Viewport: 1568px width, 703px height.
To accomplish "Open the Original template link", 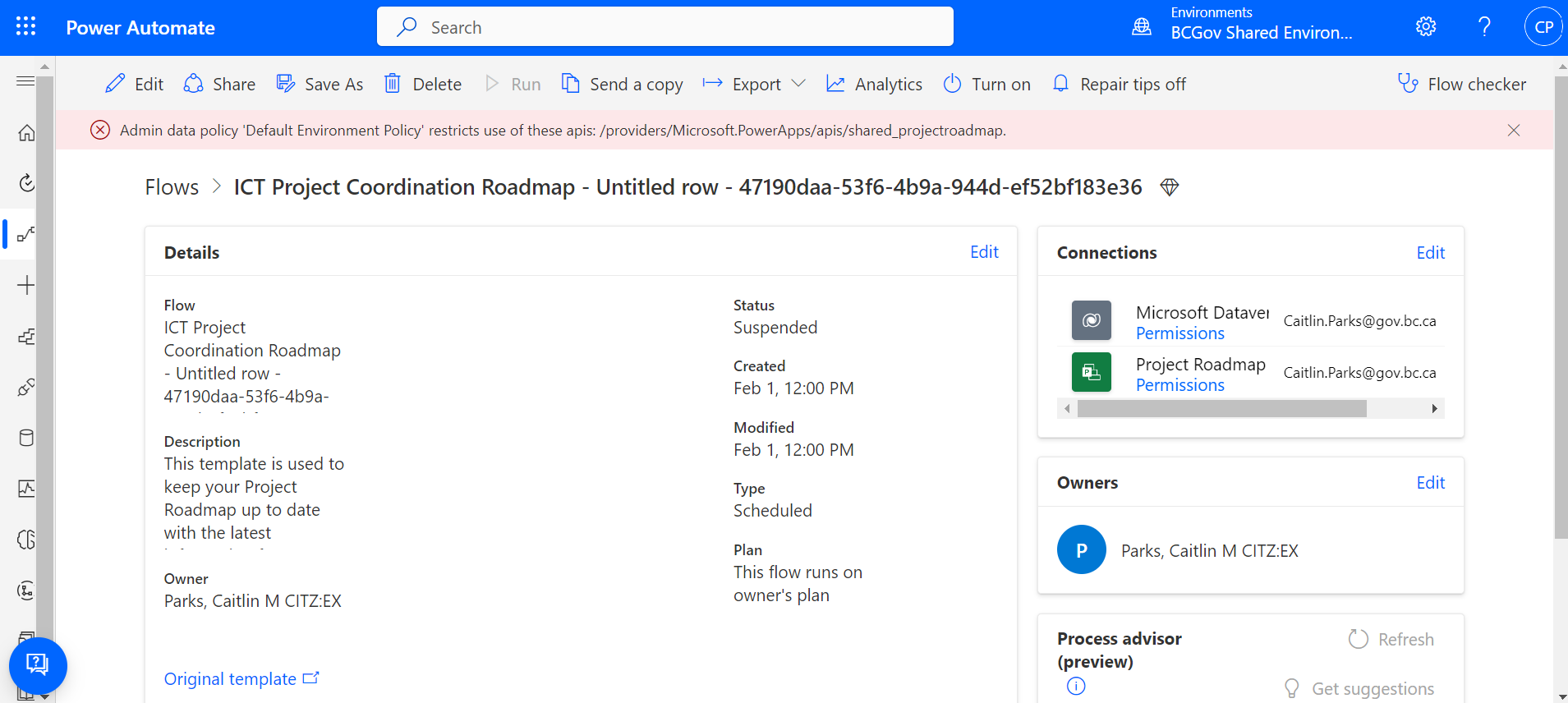I will pos(241,679).
